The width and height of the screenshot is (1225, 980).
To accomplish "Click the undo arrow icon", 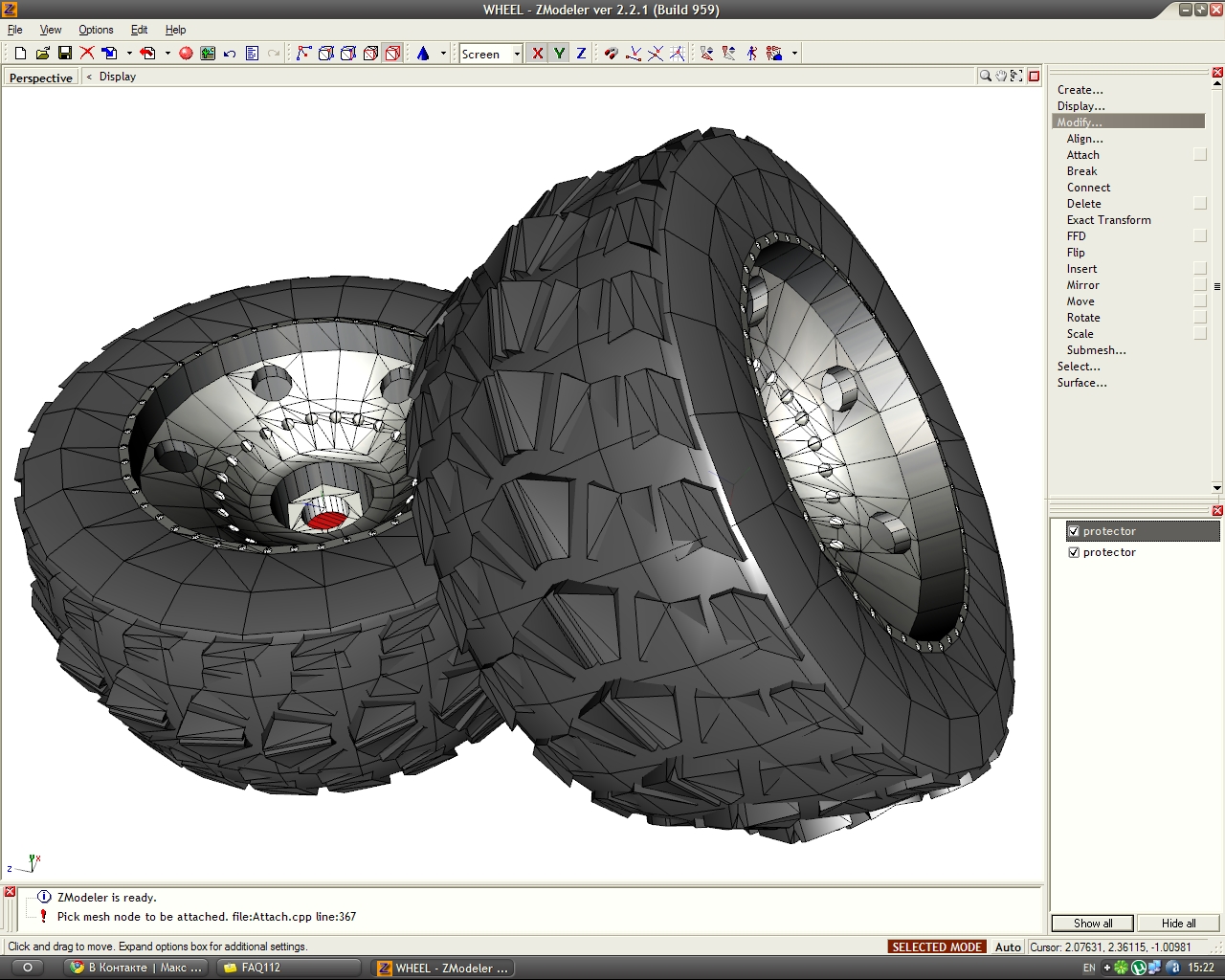I will point(230,54).
